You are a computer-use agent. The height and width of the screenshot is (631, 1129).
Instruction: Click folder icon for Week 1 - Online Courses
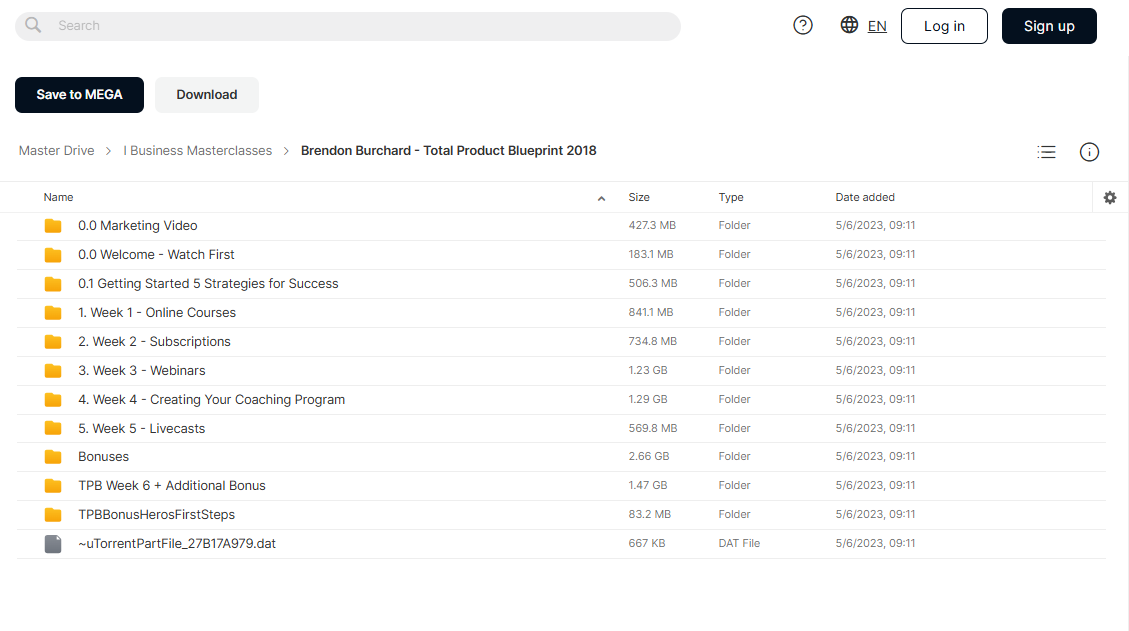(x=53, y=313)
